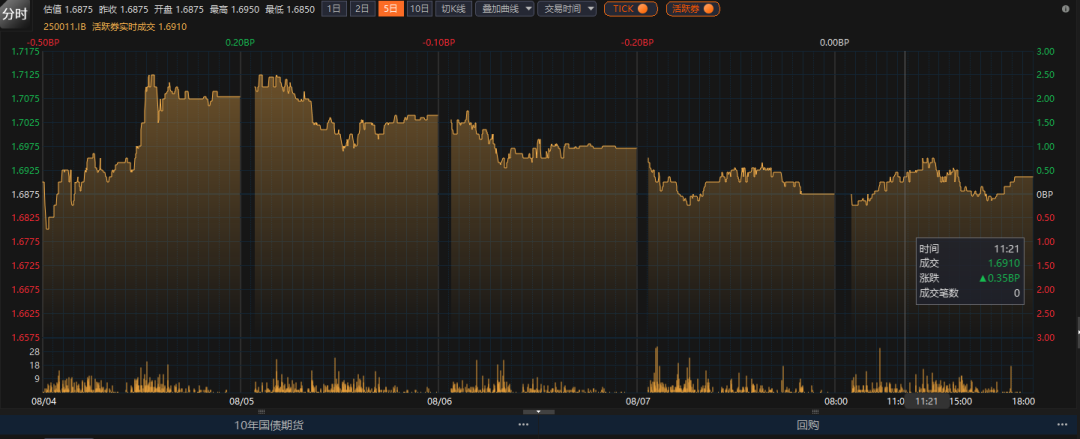Switch to K-line view with 切K线

454,9
